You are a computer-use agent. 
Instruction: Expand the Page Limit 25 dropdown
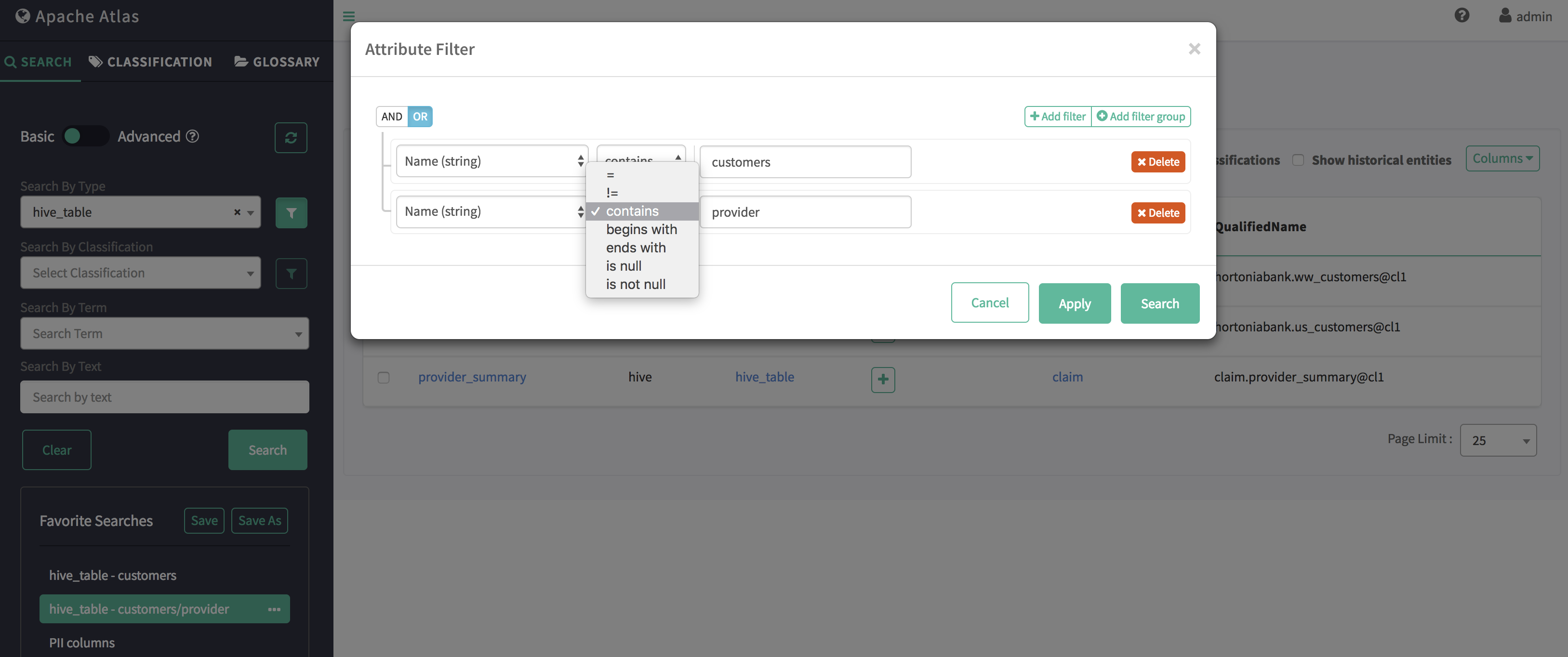pos(1497,440)
